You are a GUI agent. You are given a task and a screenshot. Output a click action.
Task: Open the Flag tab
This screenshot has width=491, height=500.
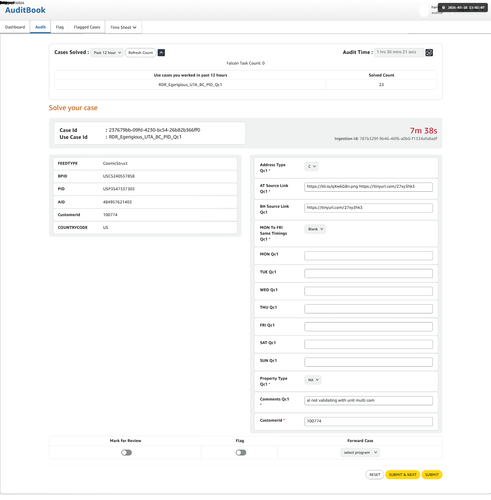(60, 27)
